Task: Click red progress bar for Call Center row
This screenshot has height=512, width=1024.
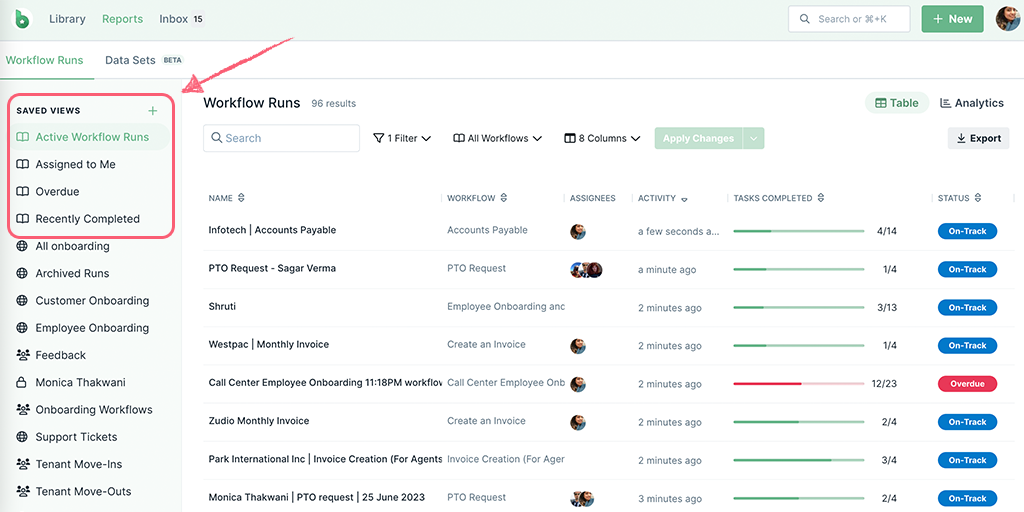Action: point(799,384)
